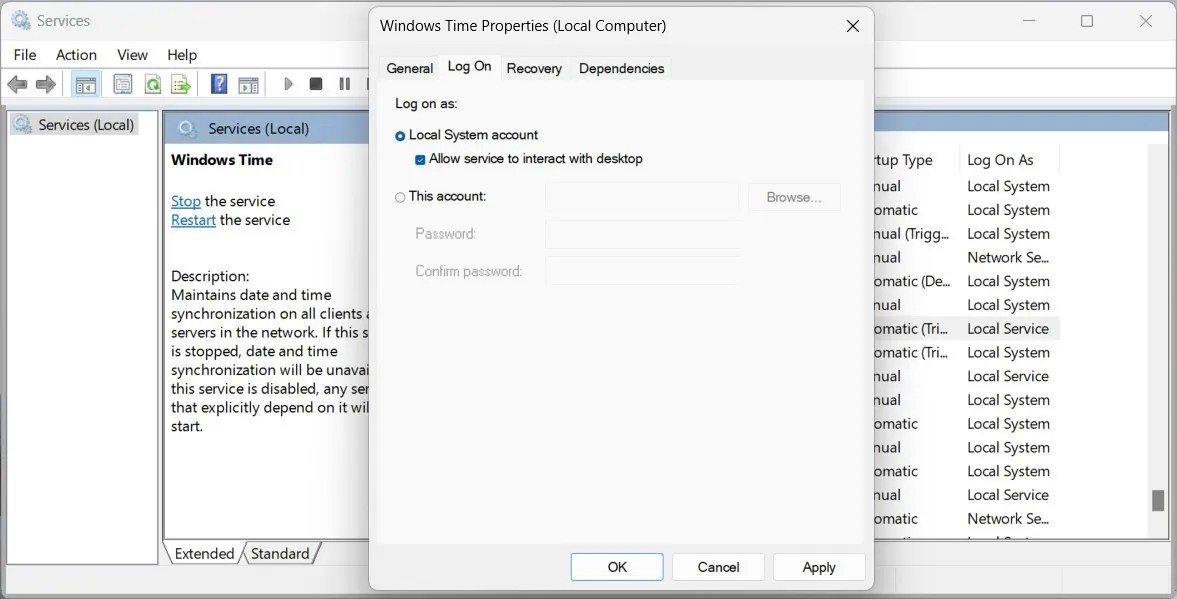Viewport: 1177px width, 599px height.
Task: Open the service Properties icon
Action: pyautogui.click(x=122, y=83)
